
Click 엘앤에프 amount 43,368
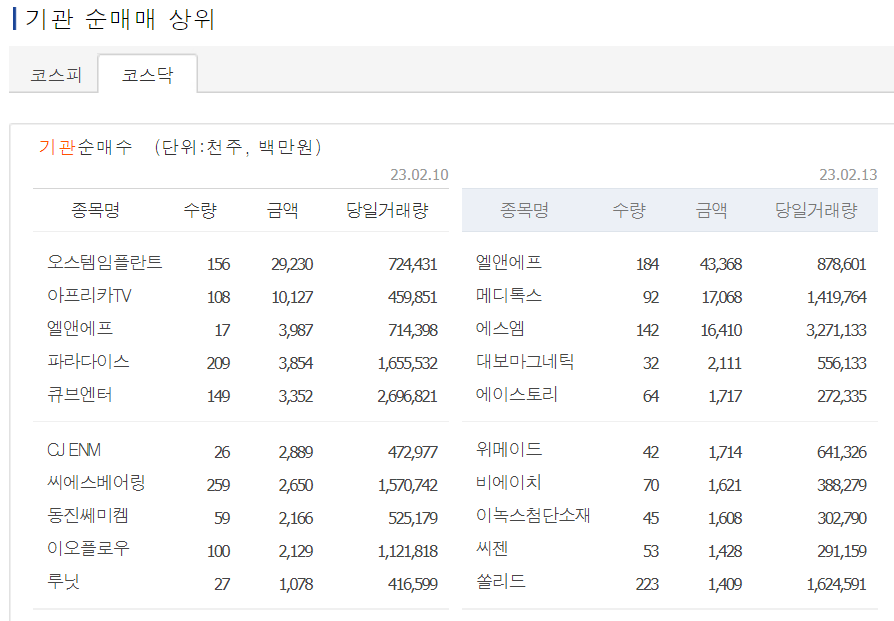click(x=721, y=265)
